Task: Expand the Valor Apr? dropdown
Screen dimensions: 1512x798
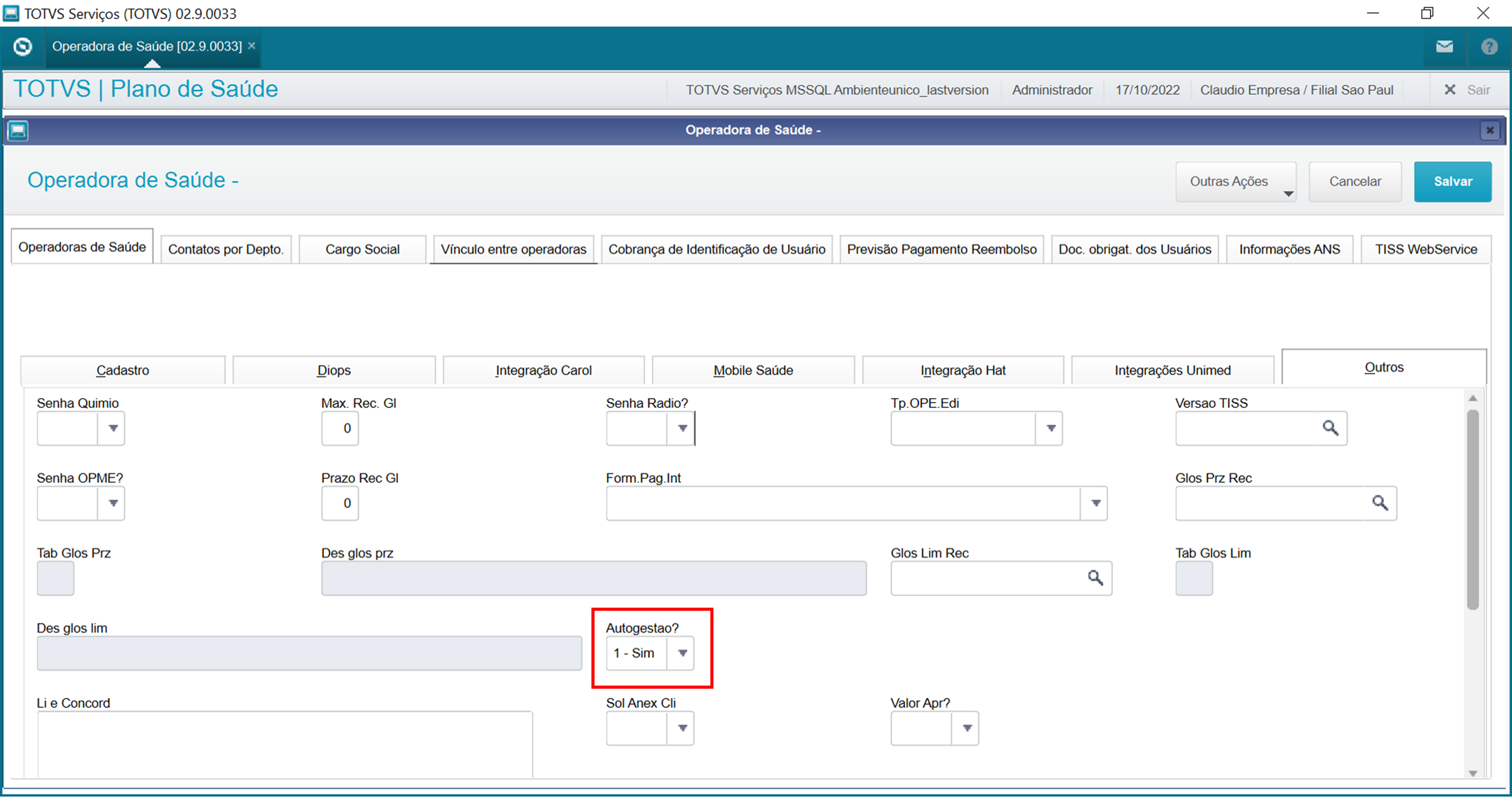Action: pos(967,728)
